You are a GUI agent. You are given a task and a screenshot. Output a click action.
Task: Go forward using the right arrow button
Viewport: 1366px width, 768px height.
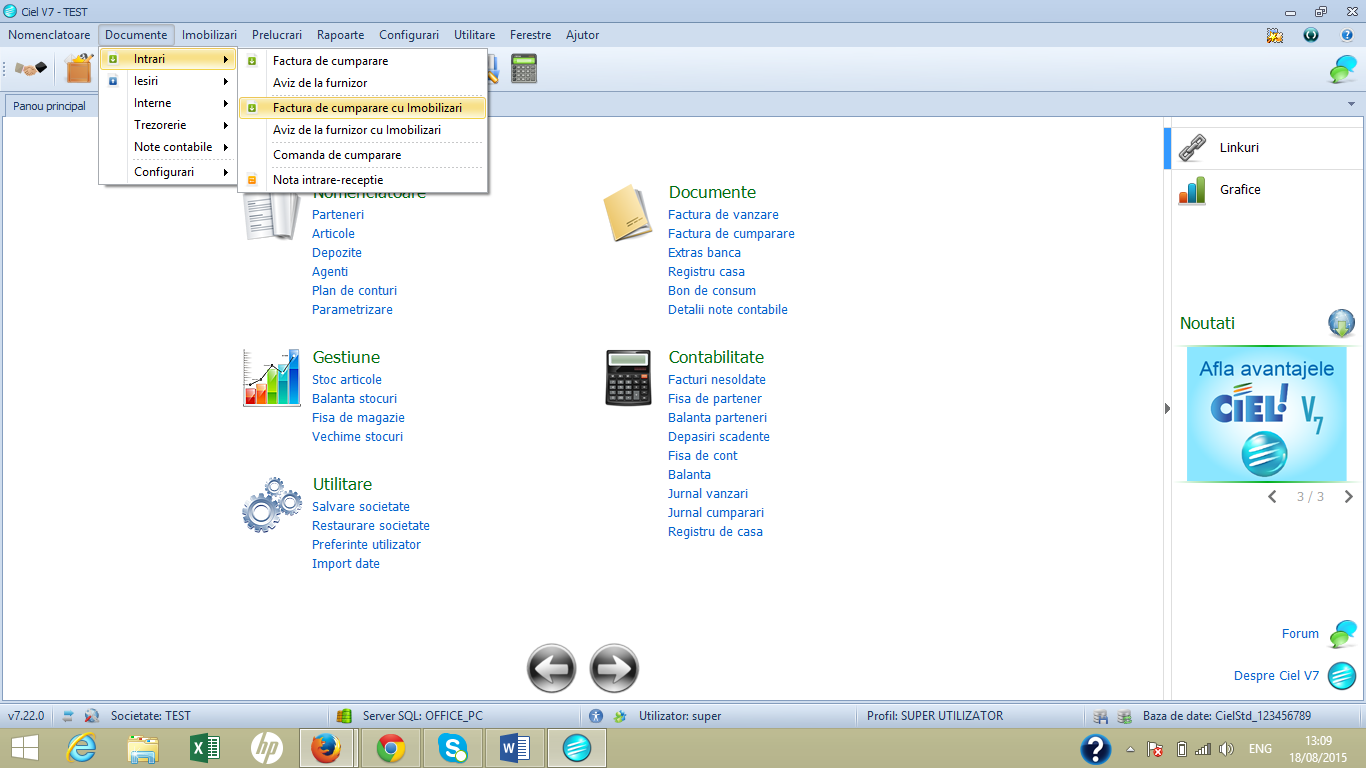pos(614,668)
